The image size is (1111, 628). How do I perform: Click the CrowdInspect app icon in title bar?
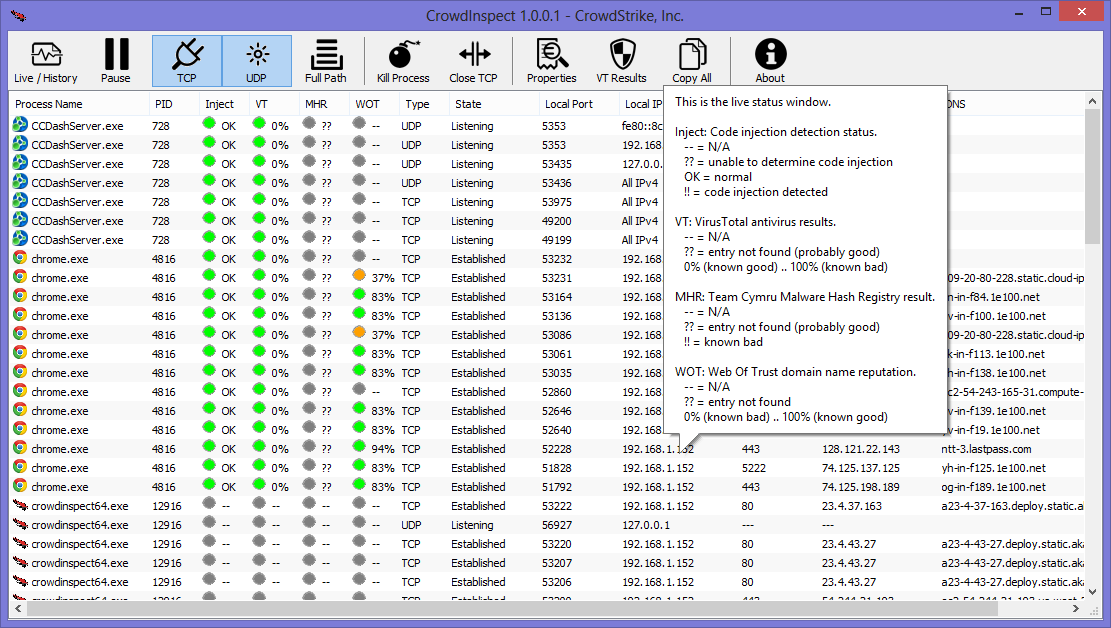click(x=19, y=15)
